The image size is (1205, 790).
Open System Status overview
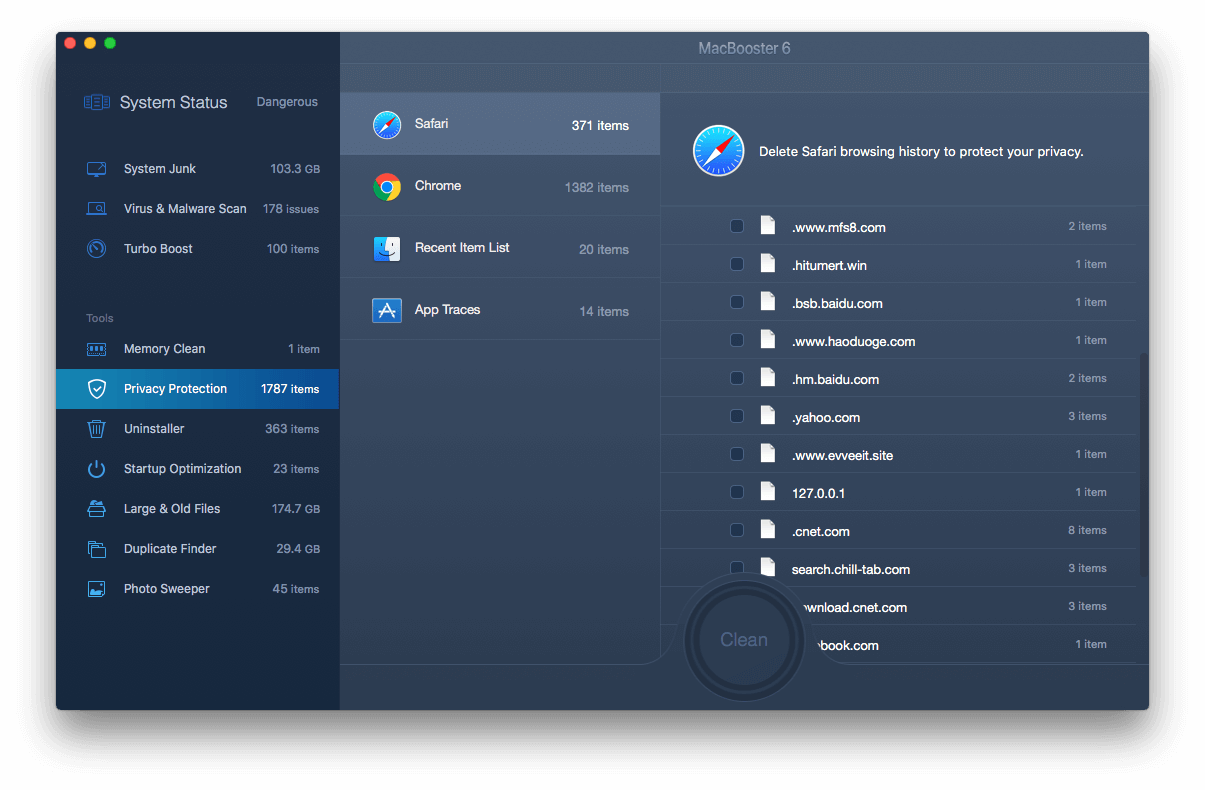click(173, 102)
